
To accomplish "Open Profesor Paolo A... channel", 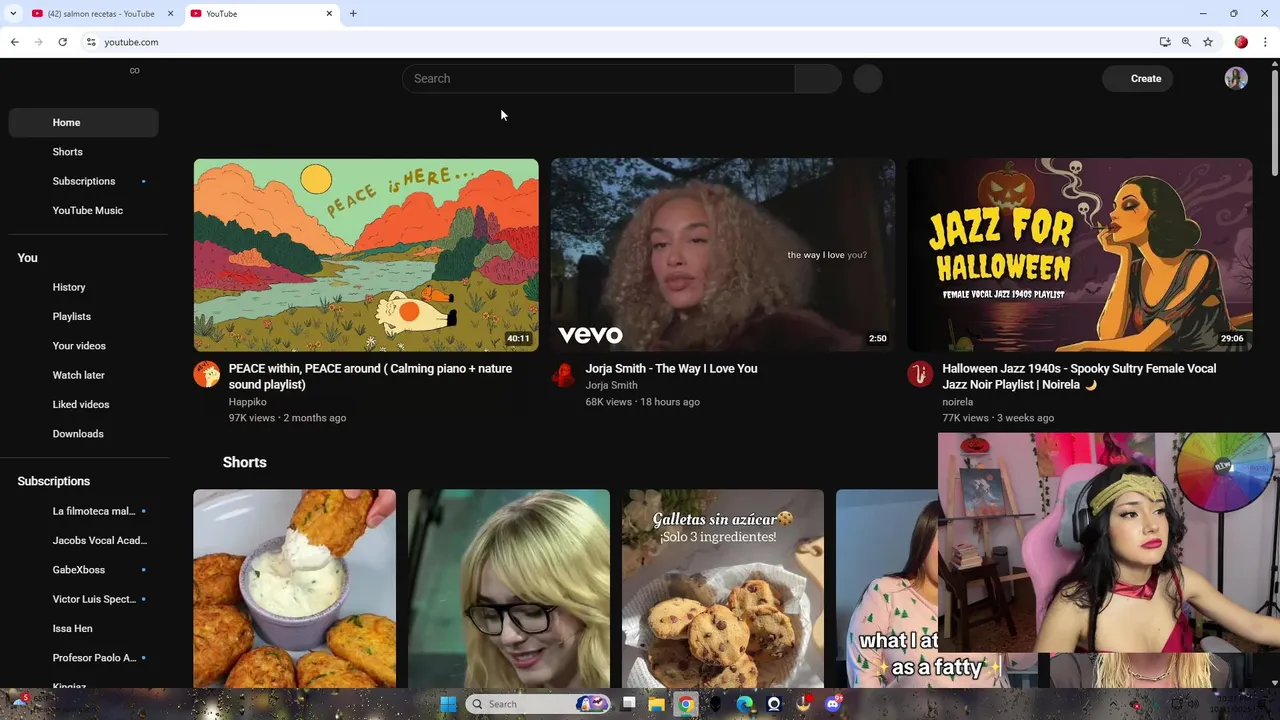I will pyautogui.click(x=83, y=658).
